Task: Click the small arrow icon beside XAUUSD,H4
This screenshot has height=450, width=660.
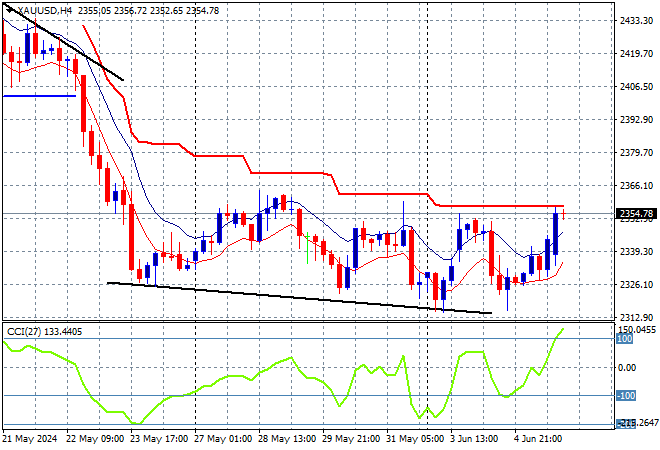Action: click(9, 10)
